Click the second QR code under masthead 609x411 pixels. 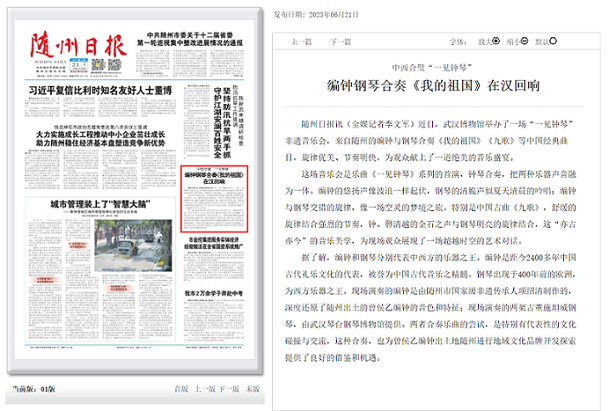pos(115,64)
